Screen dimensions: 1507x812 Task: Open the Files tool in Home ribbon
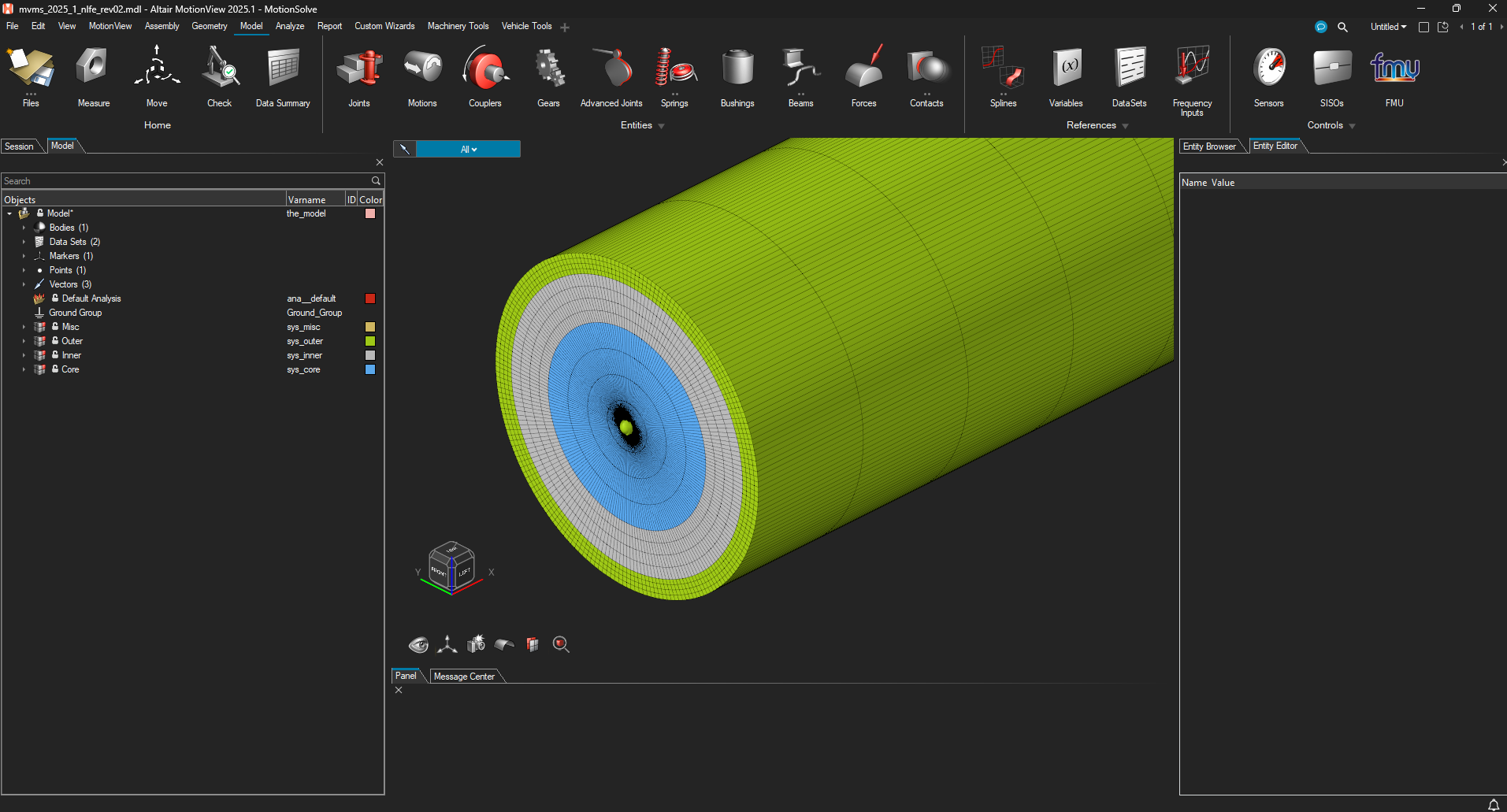click(x=31, y=76)
